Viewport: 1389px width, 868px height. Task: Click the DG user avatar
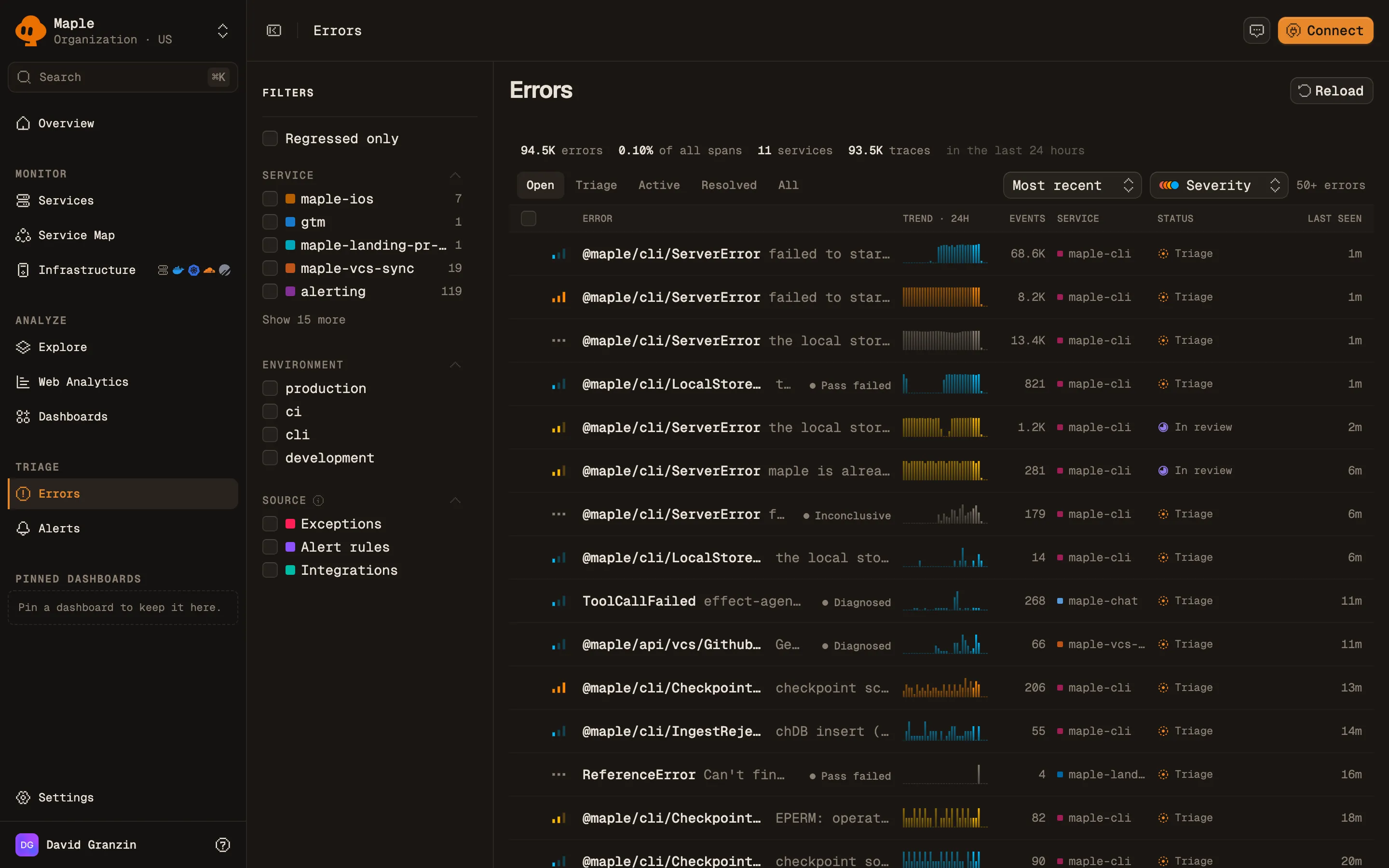[x=27, y=844]
